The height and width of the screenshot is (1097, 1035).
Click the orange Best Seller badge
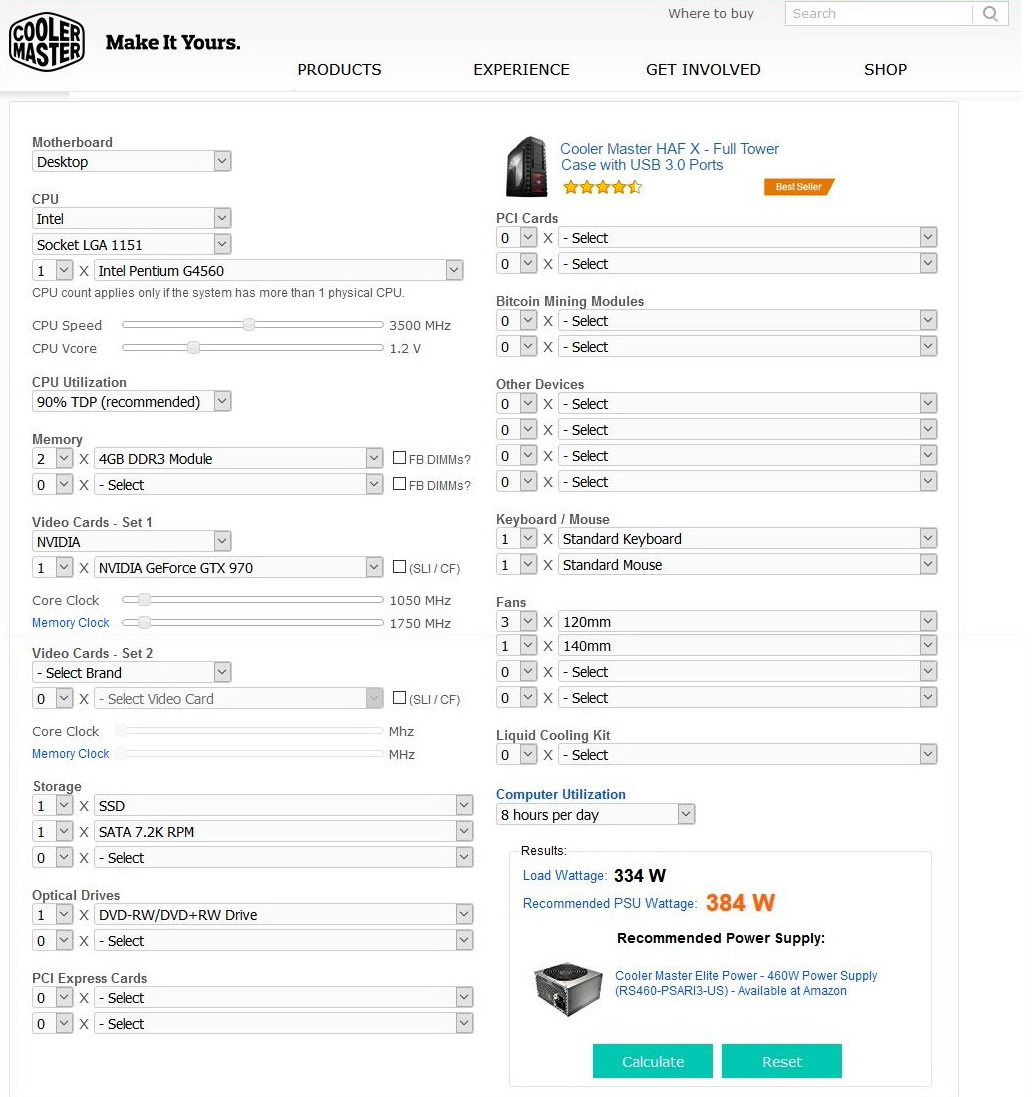(x=798, y=187)
